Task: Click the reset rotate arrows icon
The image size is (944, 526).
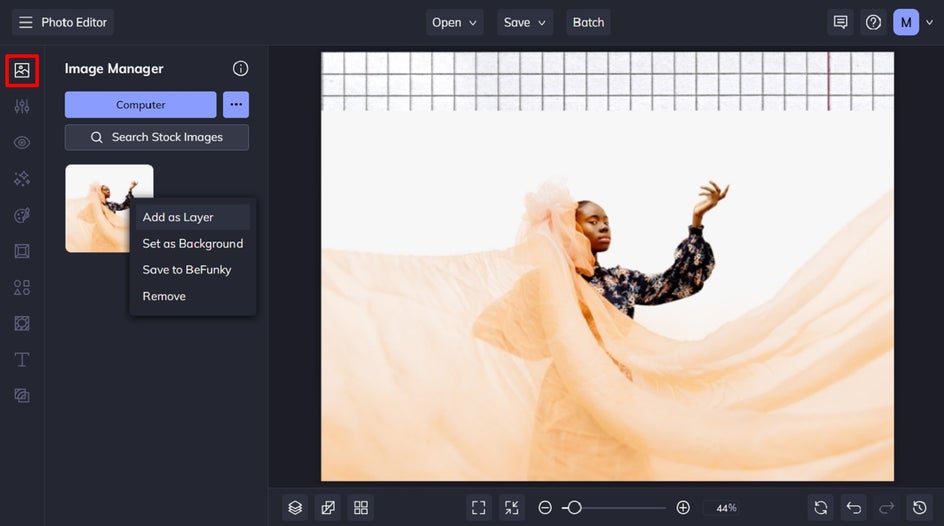Action: tap(821, 507)
